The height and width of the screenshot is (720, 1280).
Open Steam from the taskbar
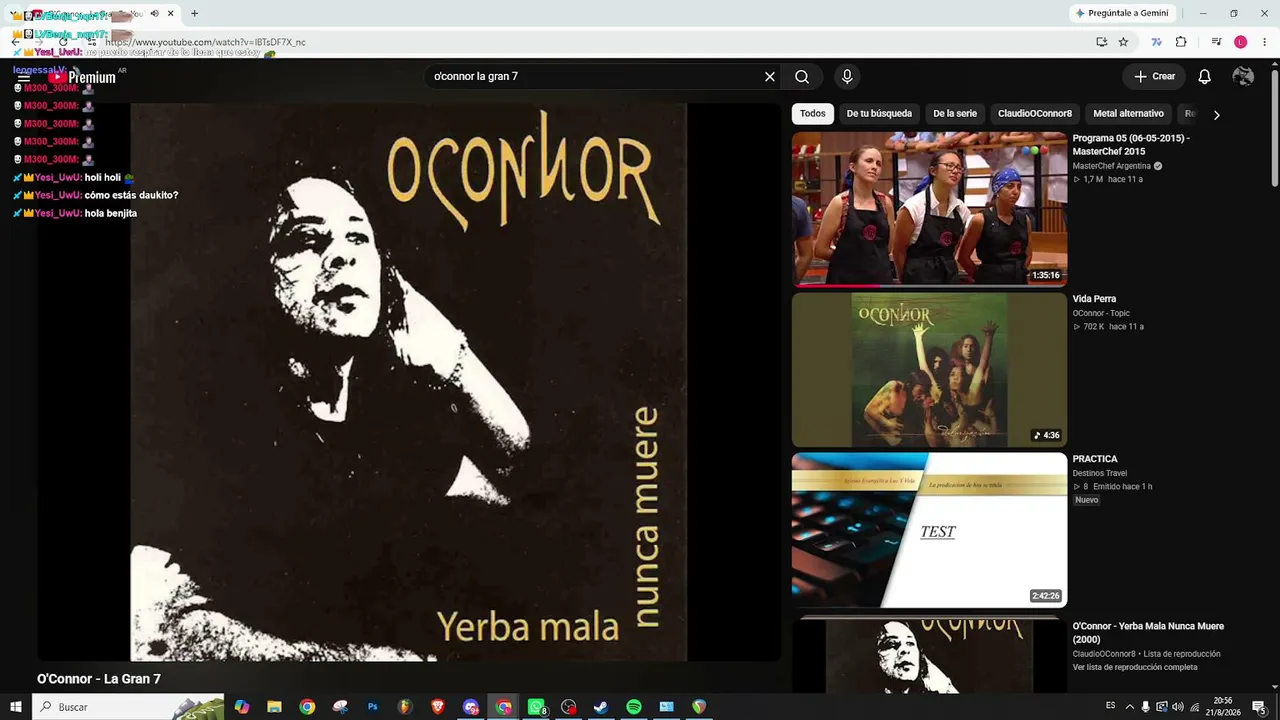601,707
